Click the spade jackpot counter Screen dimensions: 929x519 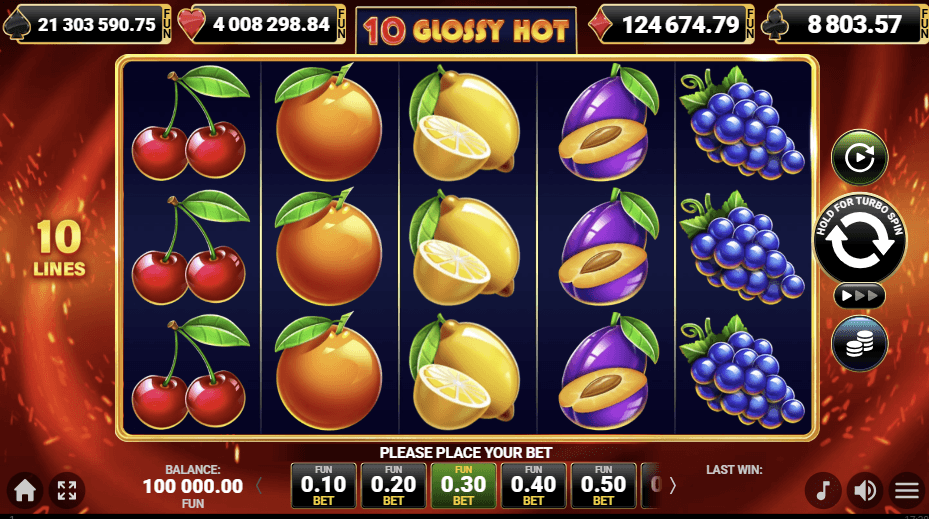click(88, 24)
